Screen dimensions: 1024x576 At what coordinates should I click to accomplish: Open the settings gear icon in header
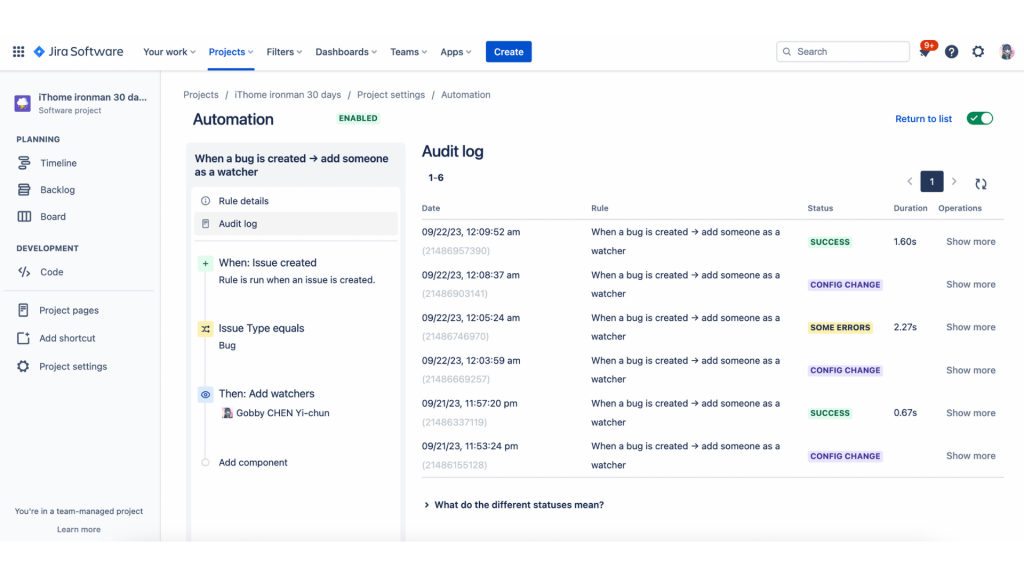click(978, 52)
